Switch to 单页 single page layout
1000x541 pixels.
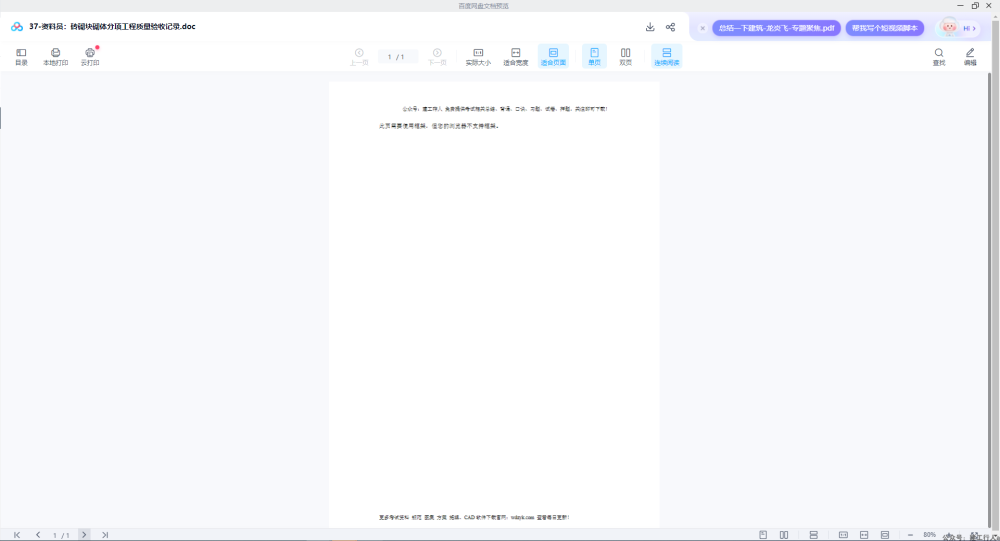click(594, 57)
